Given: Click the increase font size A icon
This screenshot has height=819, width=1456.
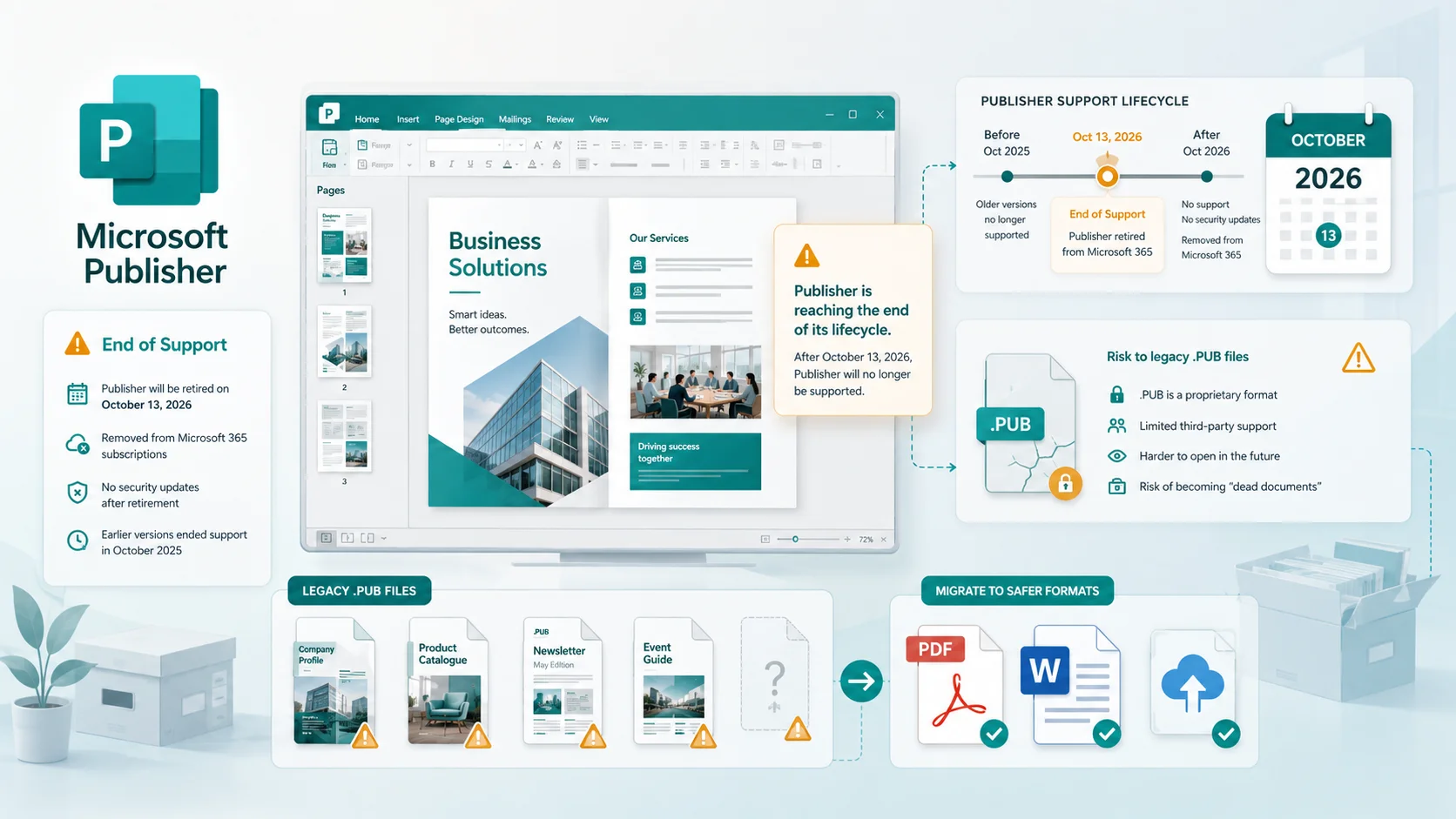Looking at the screenshot, I should (537, 145).
